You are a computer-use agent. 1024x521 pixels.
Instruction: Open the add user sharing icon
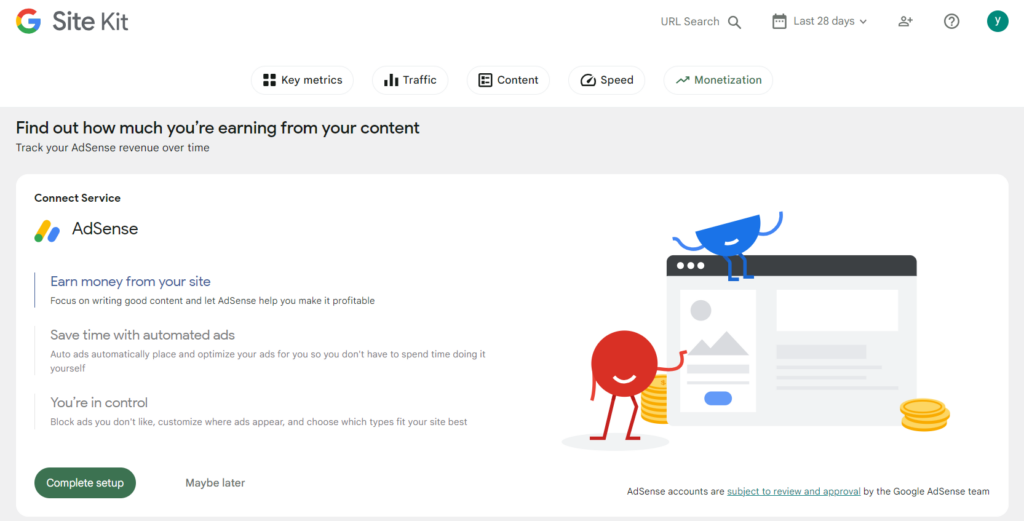(x=905, y=21)
